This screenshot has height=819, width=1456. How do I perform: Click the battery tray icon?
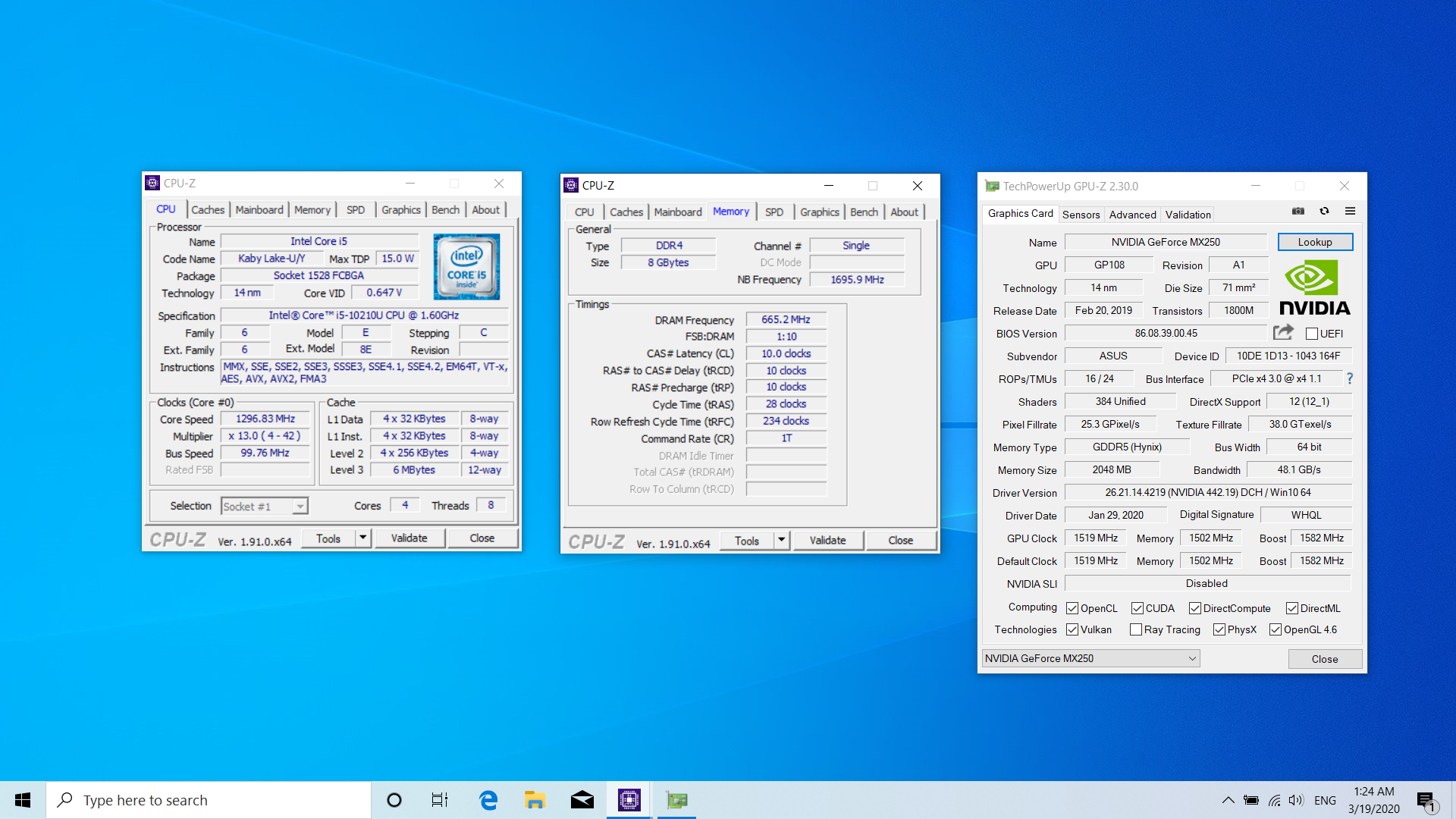tap(1251, 800)
